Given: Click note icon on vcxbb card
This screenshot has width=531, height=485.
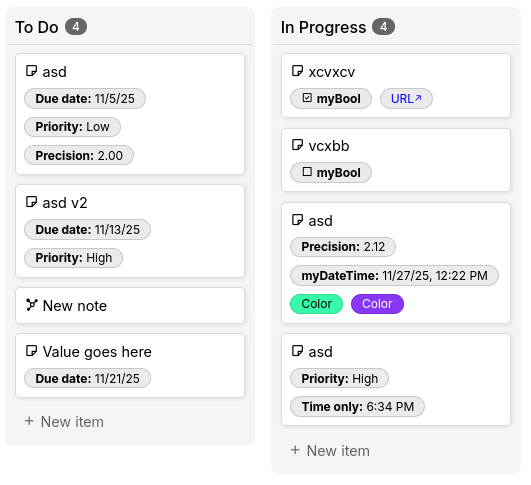Looking at the screenshot, I should coord(297,145).
